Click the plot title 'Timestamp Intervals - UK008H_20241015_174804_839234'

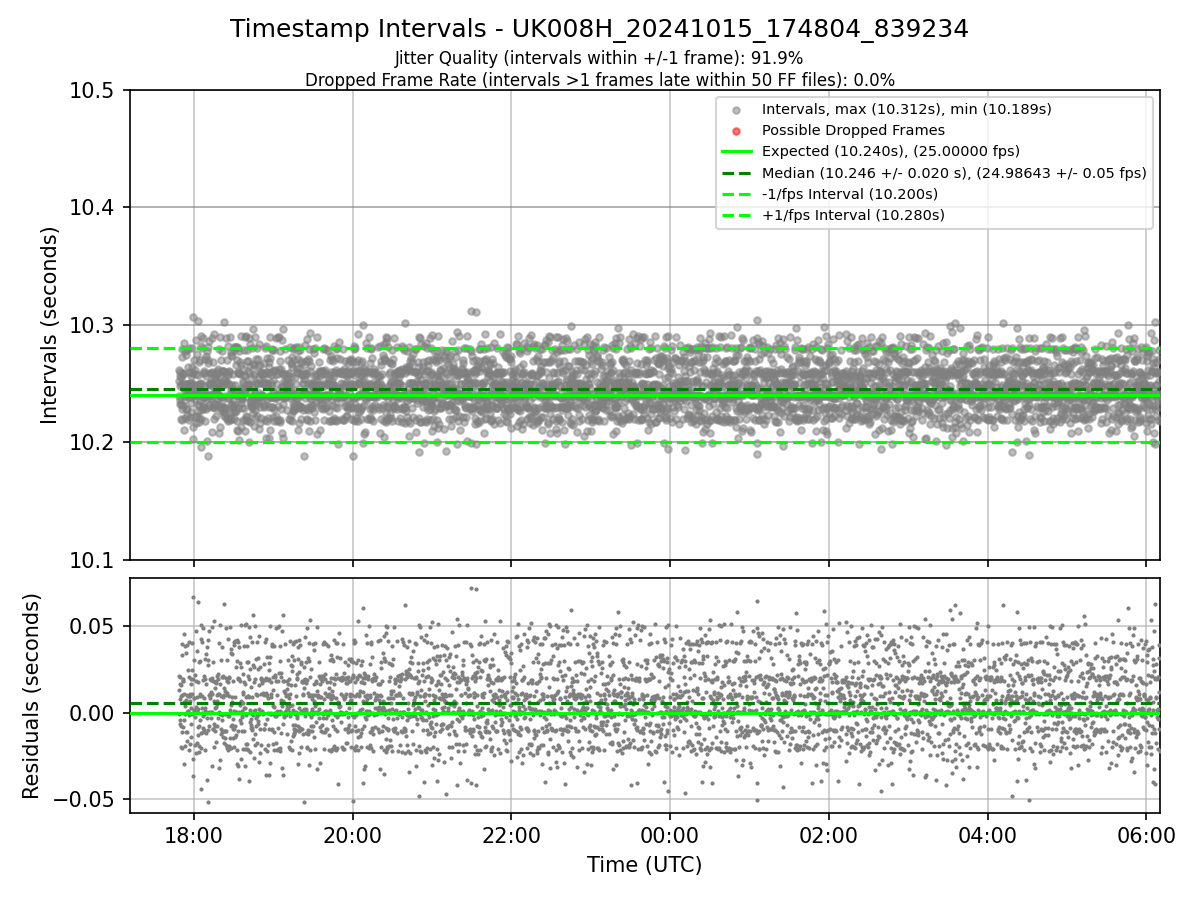pos(599,30)
